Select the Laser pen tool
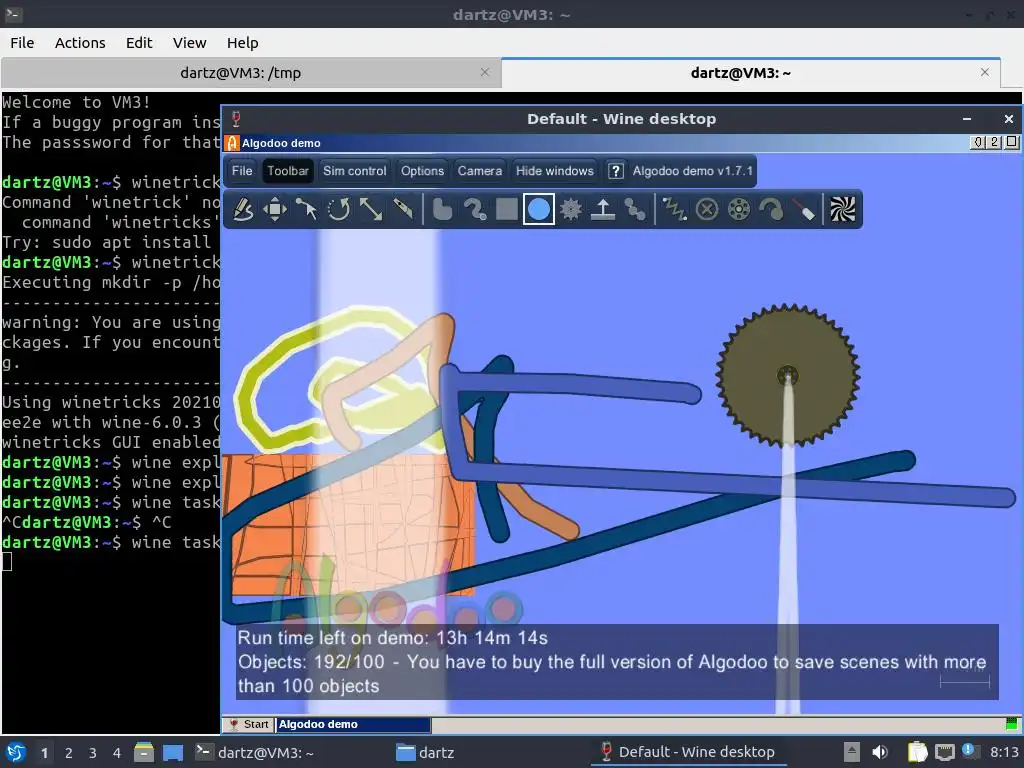 [x=804, y=210]
